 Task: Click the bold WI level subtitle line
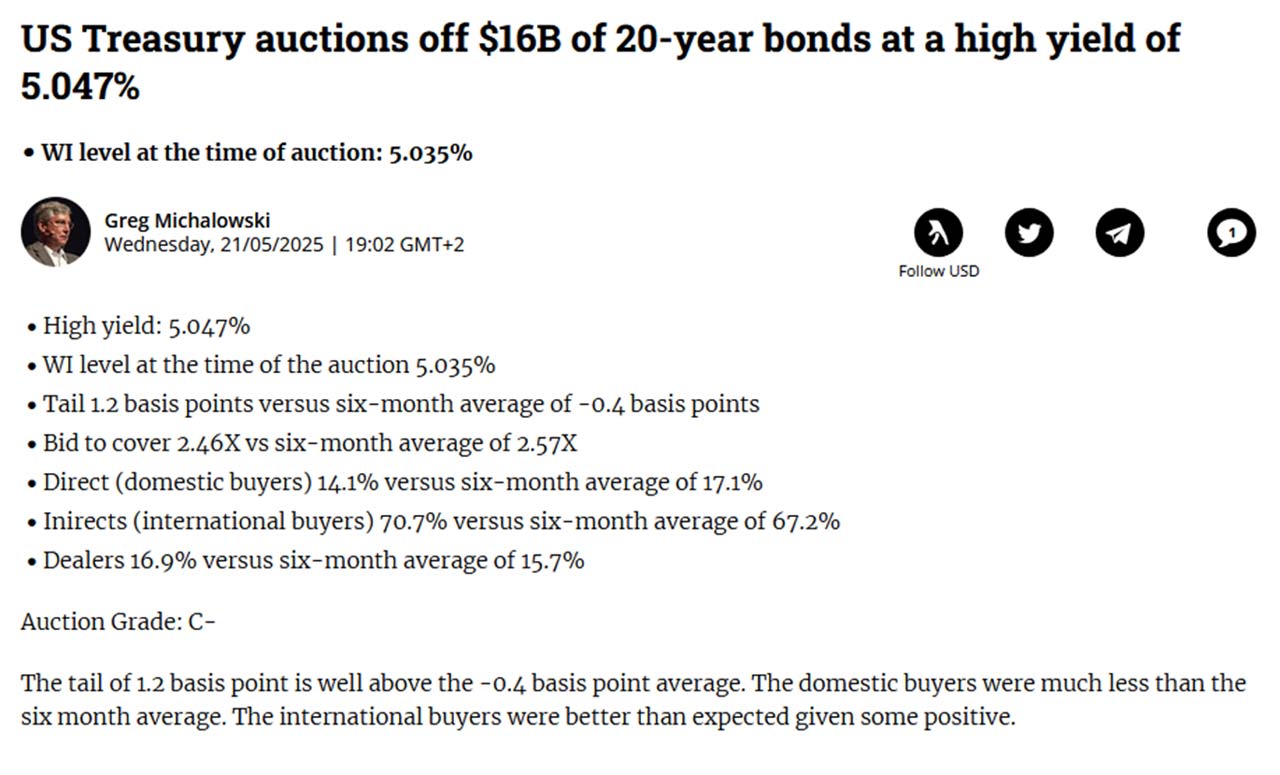(x=248, y=153)
